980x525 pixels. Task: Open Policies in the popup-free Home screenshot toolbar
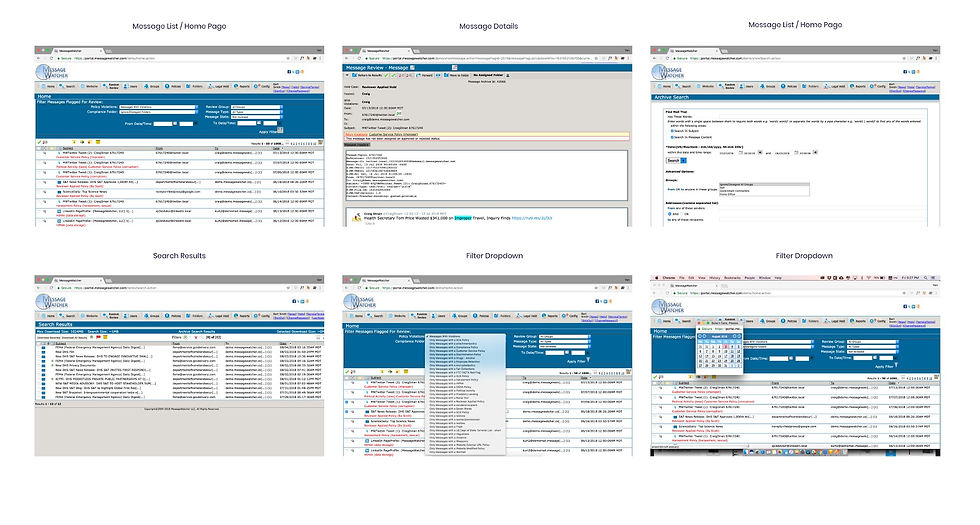tap(172, 86)
